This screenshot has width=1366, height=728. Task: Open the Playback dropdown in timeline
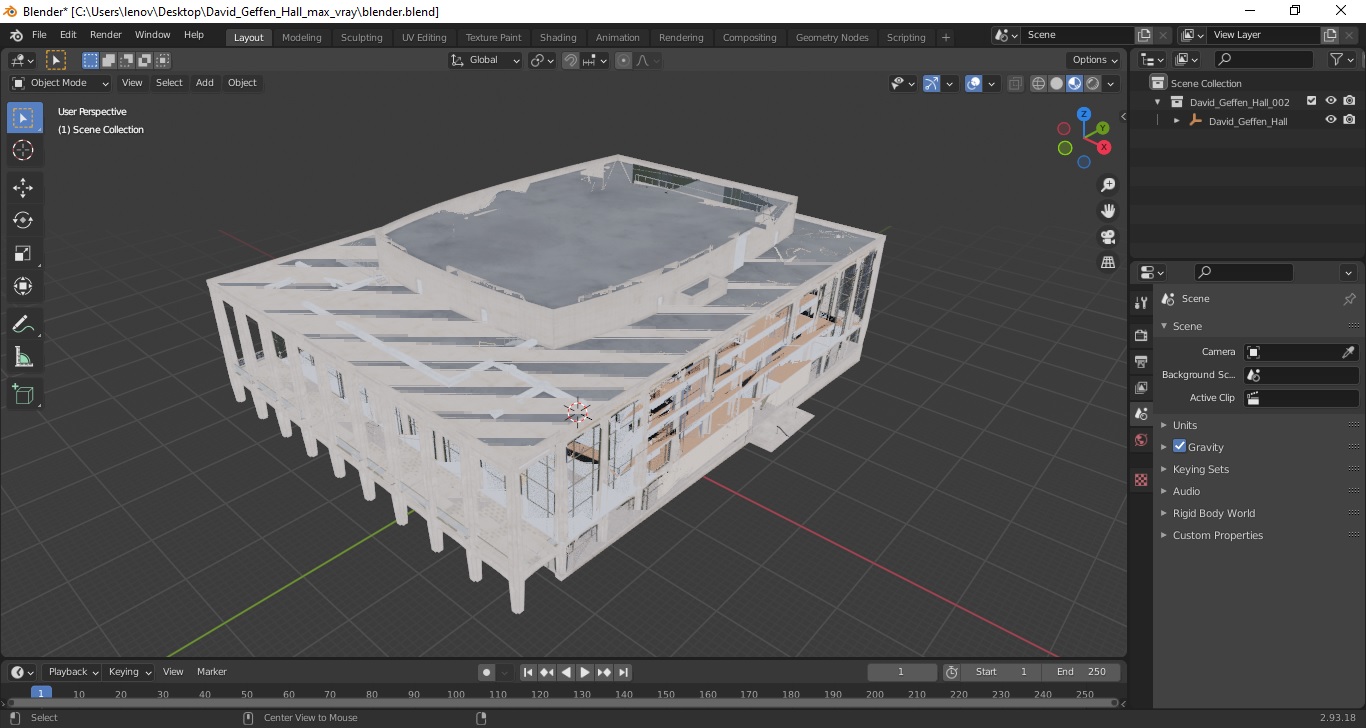point(73,672)
